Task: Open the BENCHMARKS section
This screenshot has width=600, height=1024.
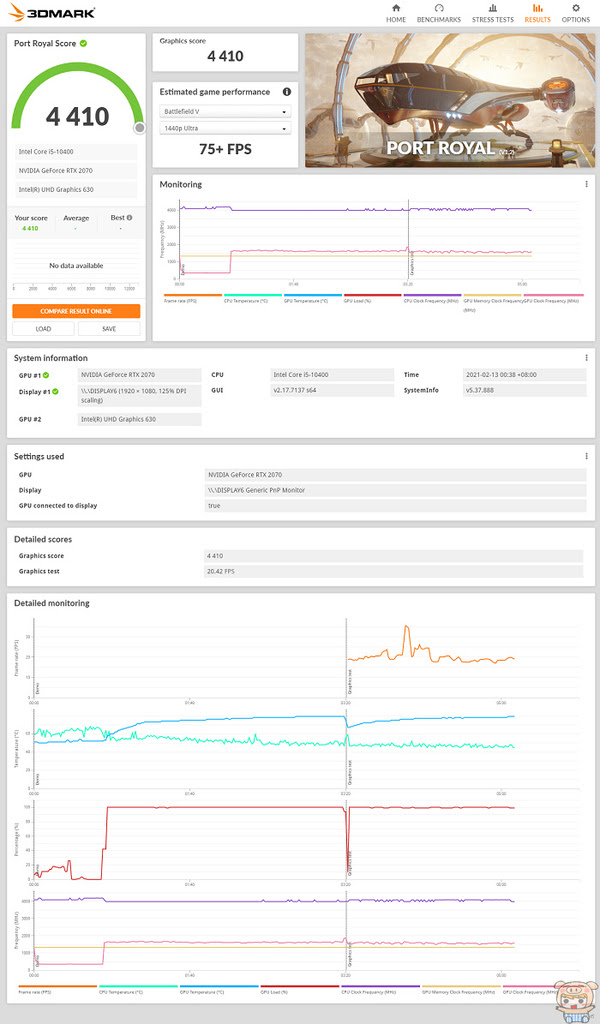Action: pos(439,13)
